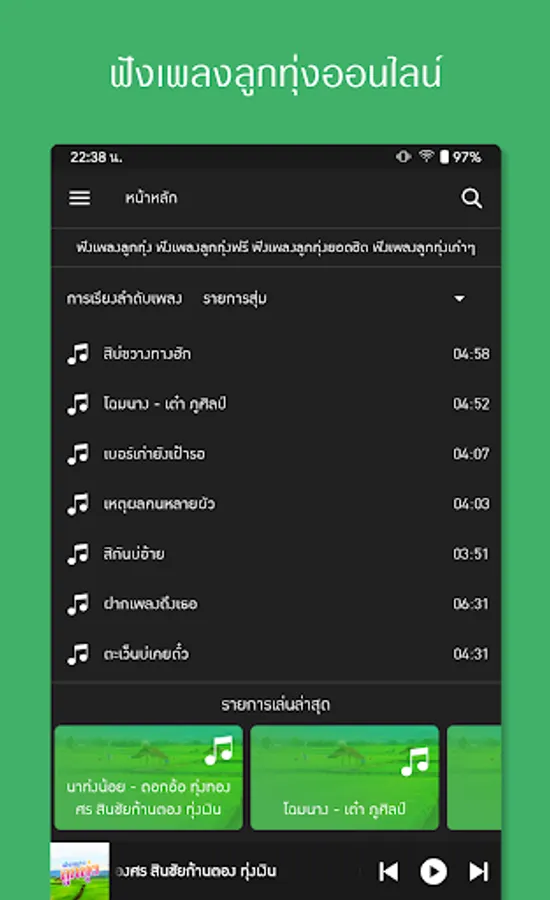Click the music note beside the 04:58 song

coord(78,354)
